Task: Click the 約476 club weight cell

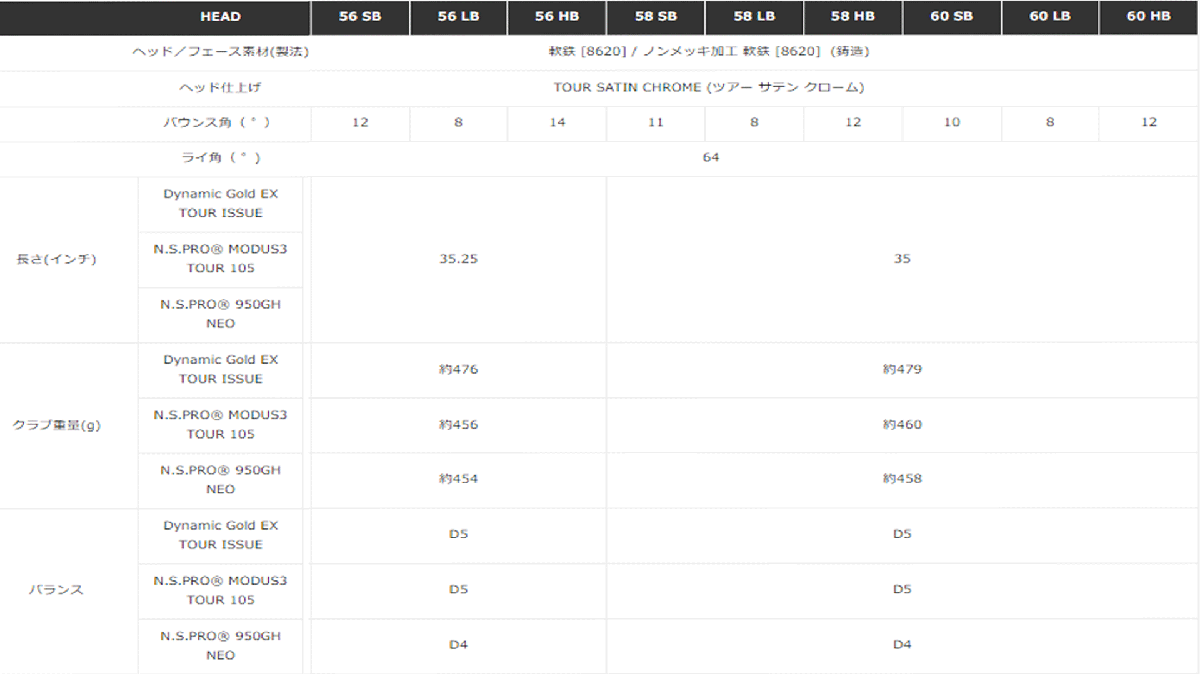Action: [458, 370]
